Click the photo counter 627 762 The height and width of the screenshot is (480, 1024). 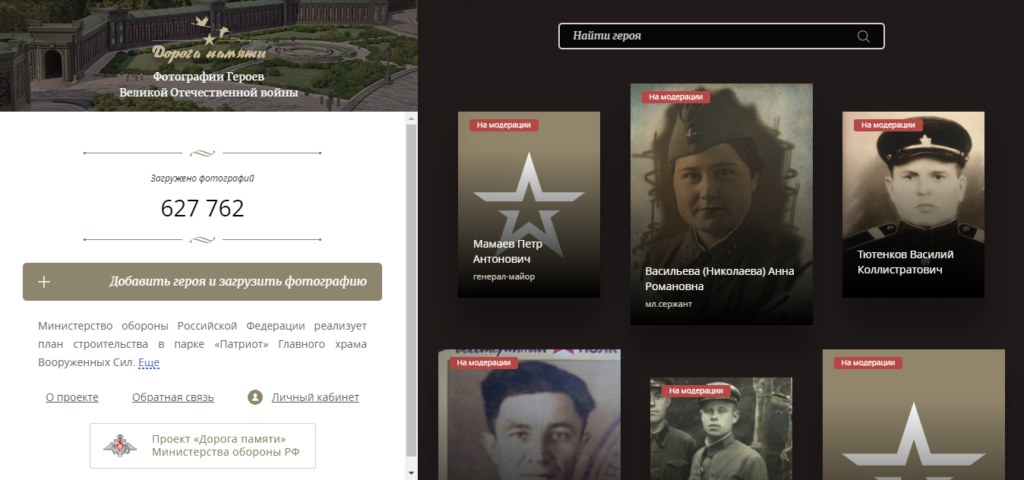[202, 208]
